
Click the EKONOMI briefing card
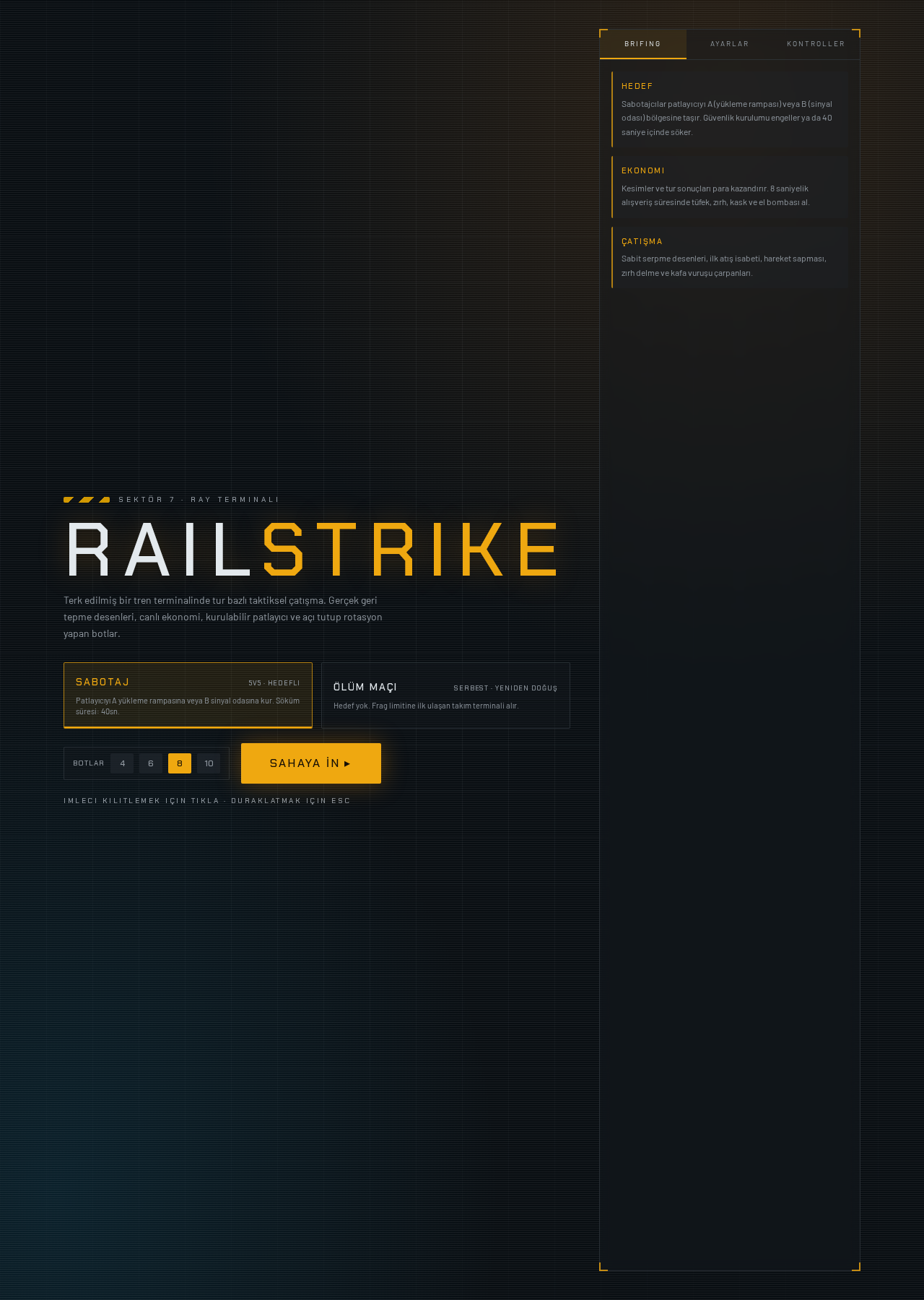(x=730, y=187)
